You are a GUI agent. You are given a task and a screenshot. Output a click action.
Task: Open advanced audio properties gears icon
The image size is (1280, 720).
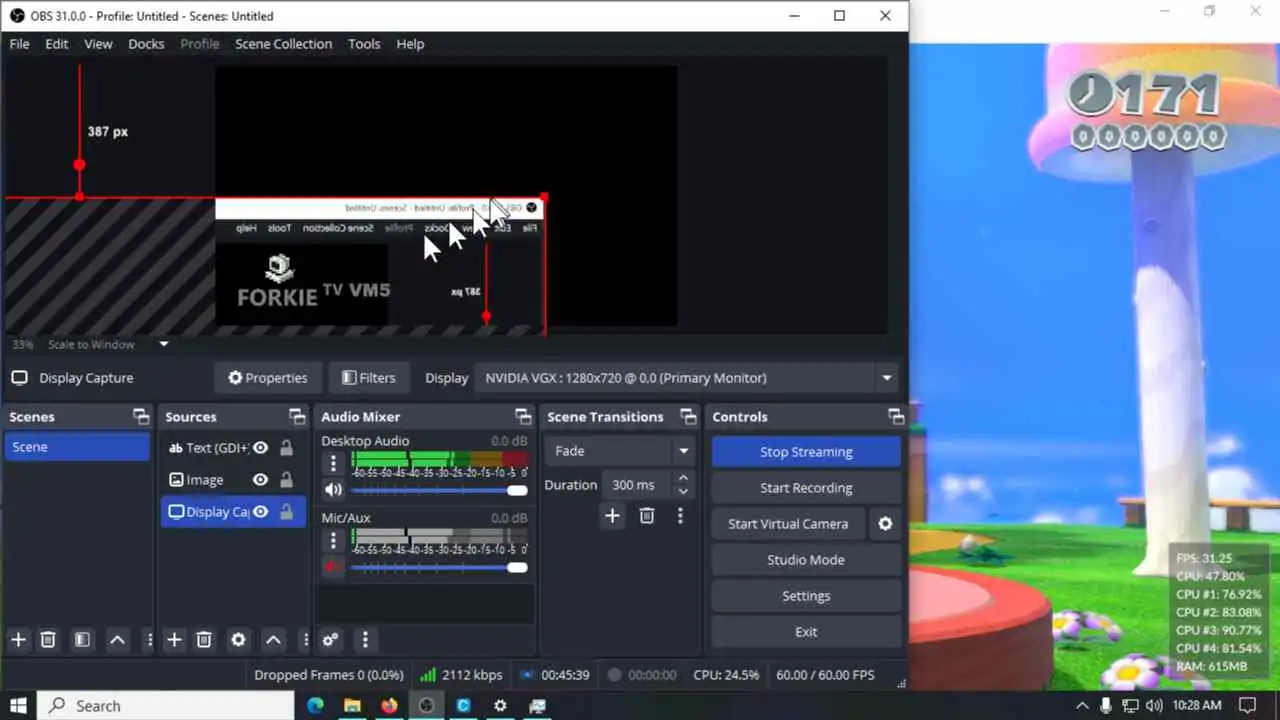pyautogui.click(x=330, y=640)
